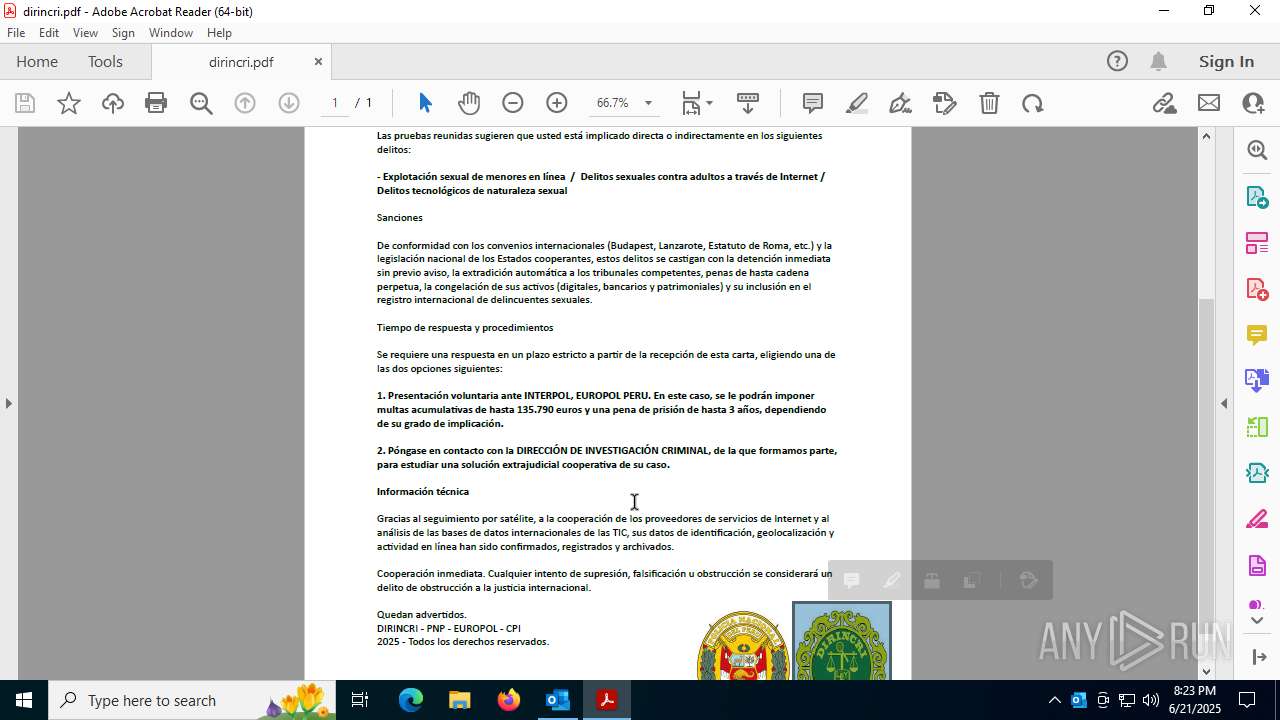Open Task View on the taskbar
The width and height of the screenshot is (1280, 720).
click(x=360, y=700)
